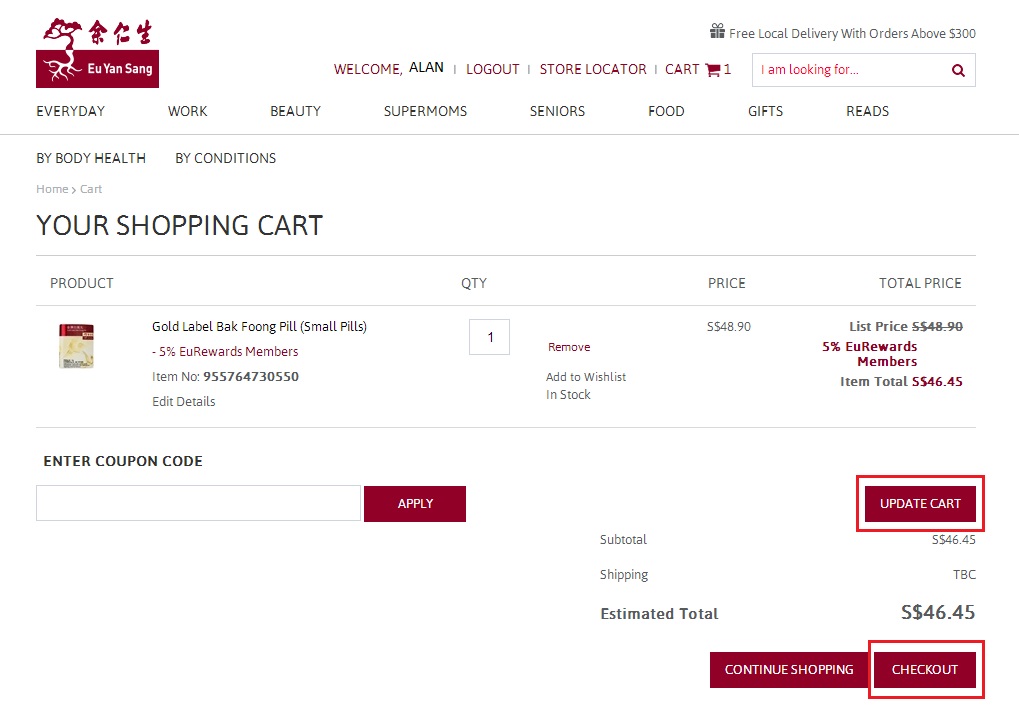
Task: Focus the coupon code input field
Action: pos(198,503)
